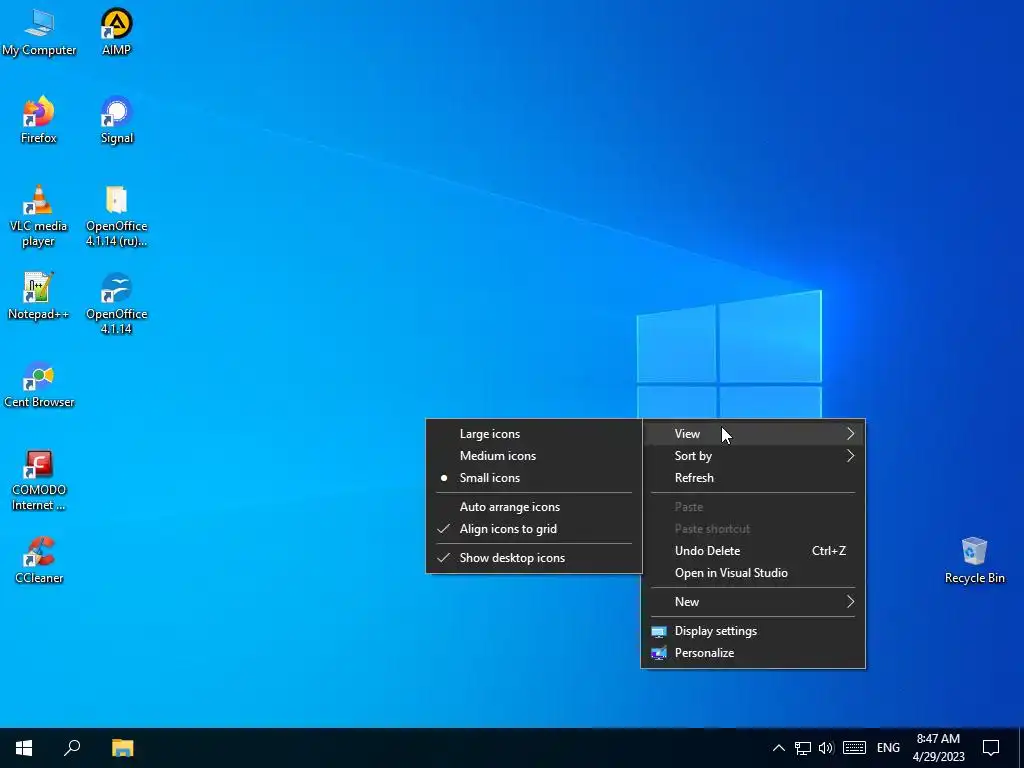1024x768 pixels.
Task: Open the My Computer desktop icon
Action: [39, 33]
